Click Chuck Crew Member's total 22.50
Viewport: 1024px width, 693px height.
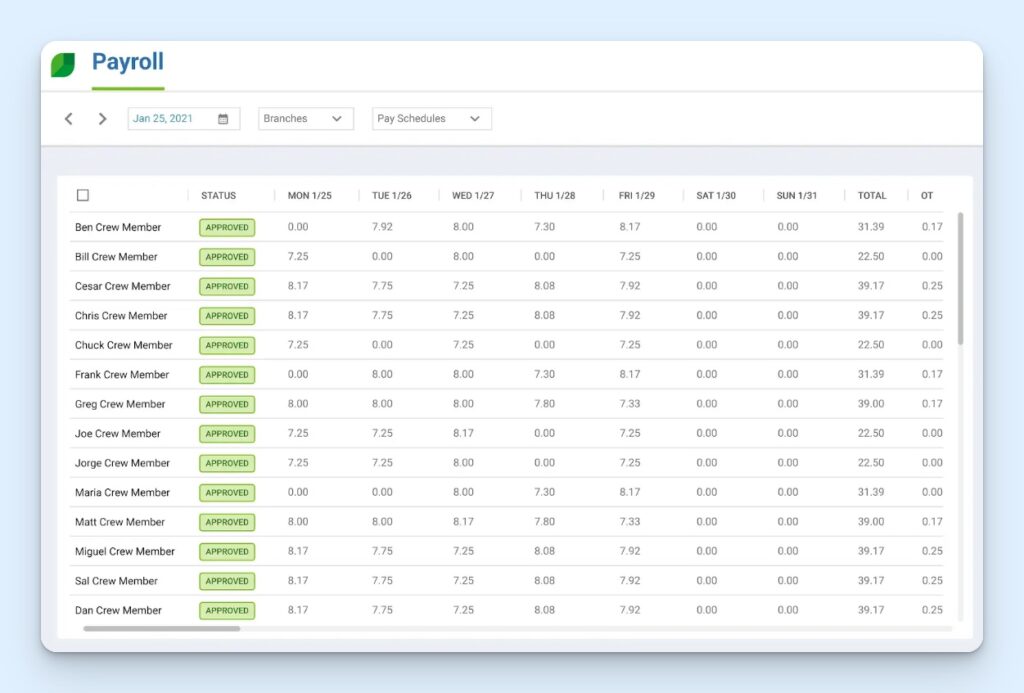click(x=871, y=344)
